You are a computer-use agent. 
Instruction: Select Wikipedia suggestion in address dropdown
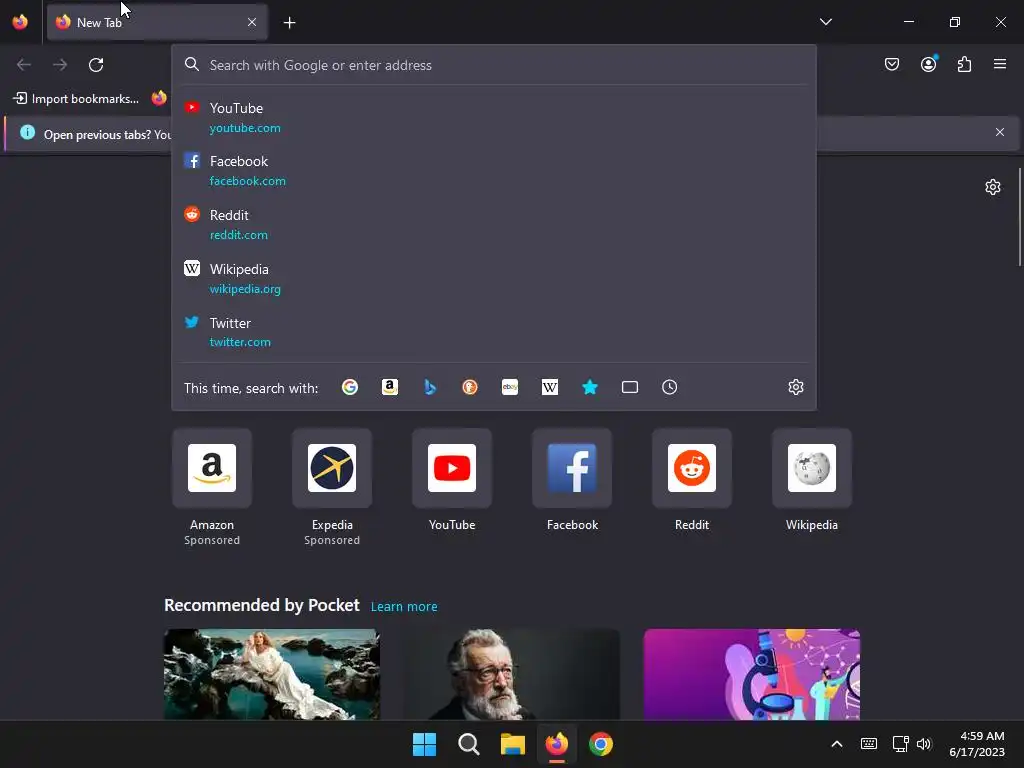(494, 278)
